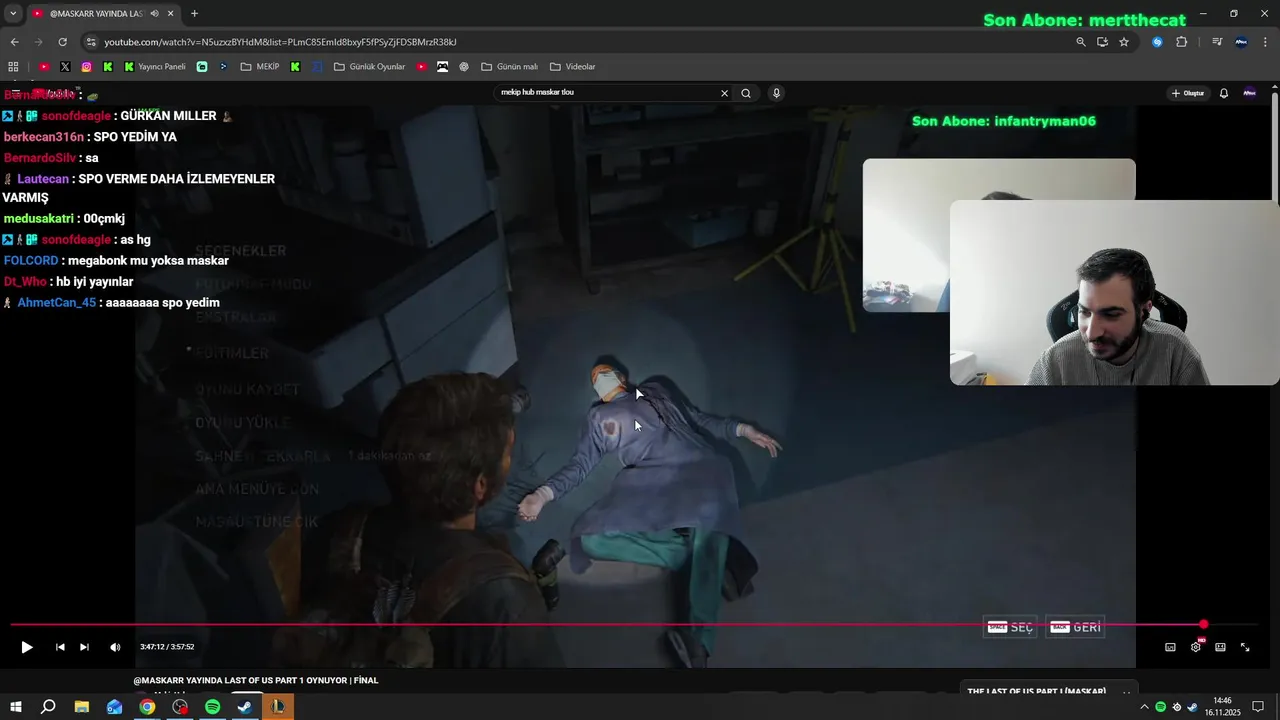The width and height of the screenshot is (1280, 720).
Task: Play the YouTube video
Action: pos(27,647)
